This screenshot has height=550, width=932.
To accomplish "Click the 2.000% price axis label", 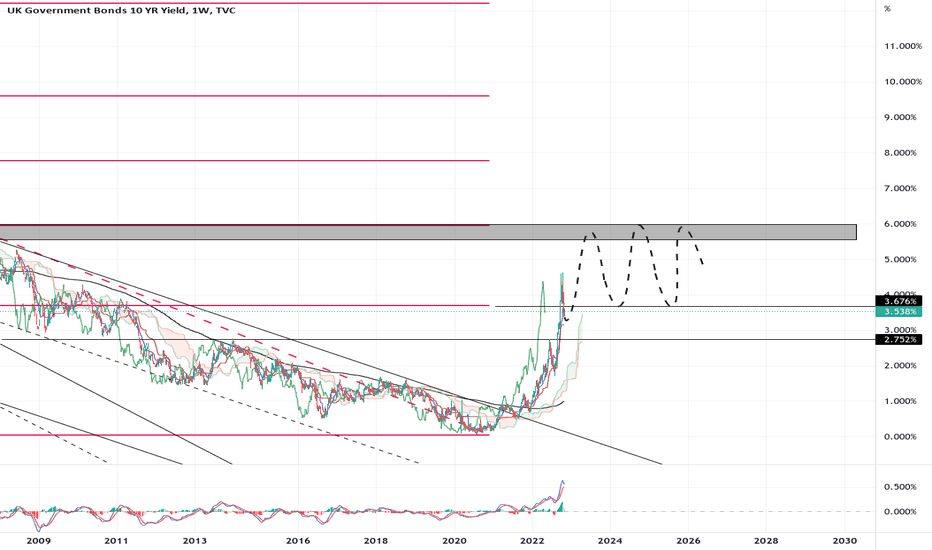I will click(x=902, y=366).
